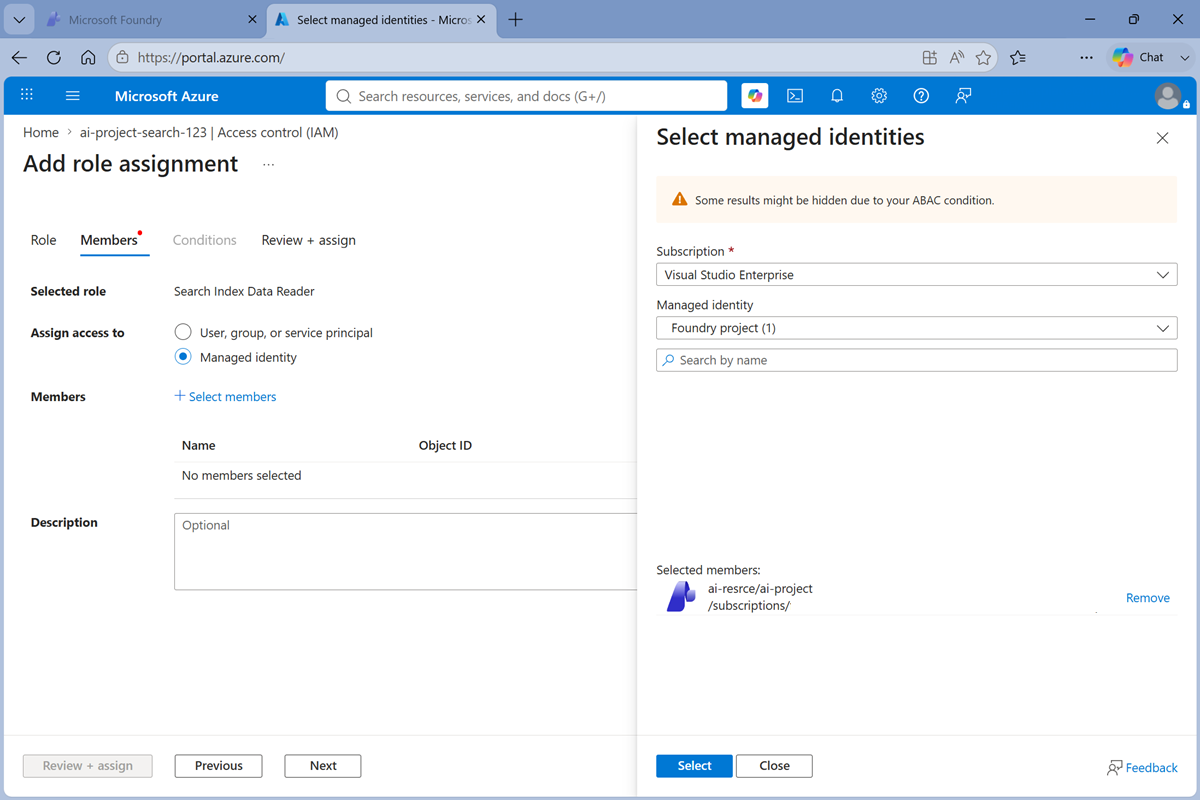
Task: Open Help and support question icon
Action: point(921,96)
